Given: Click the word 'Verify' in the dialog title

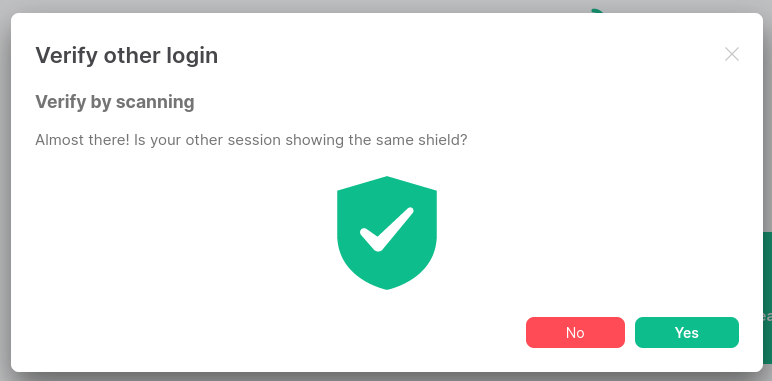Looking at the screenshot, I should [66, 56].
